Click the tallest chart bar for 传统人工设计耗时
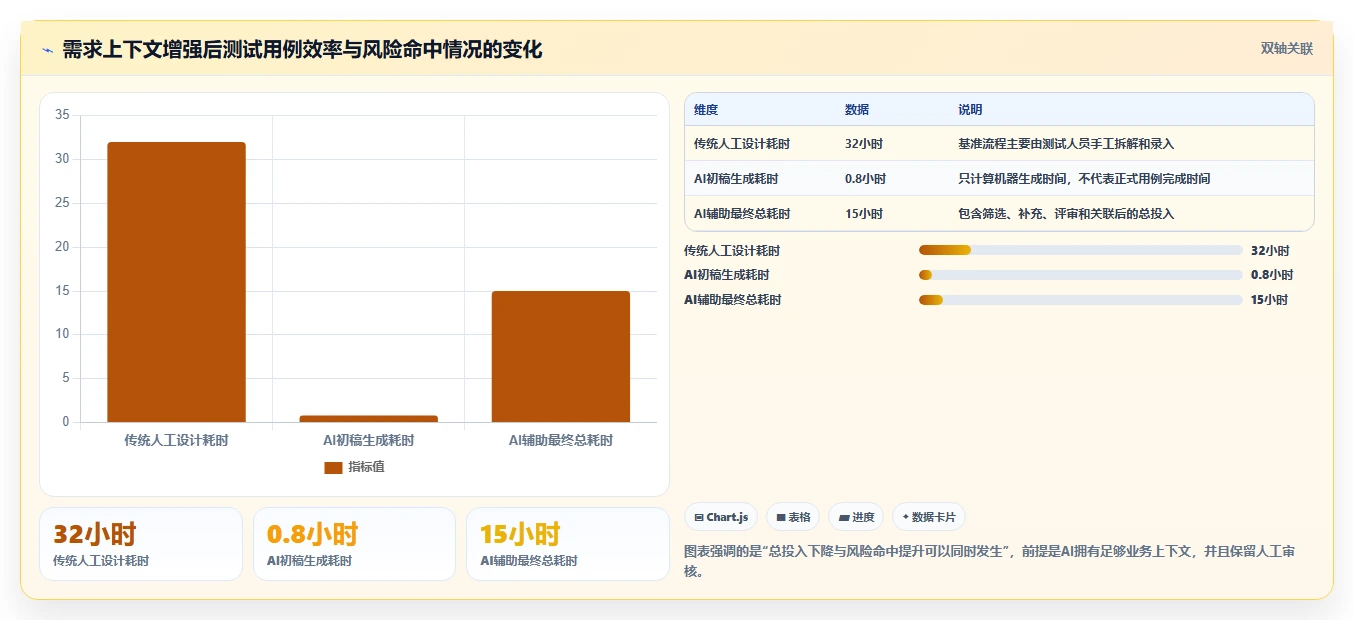 click(176, 282)
